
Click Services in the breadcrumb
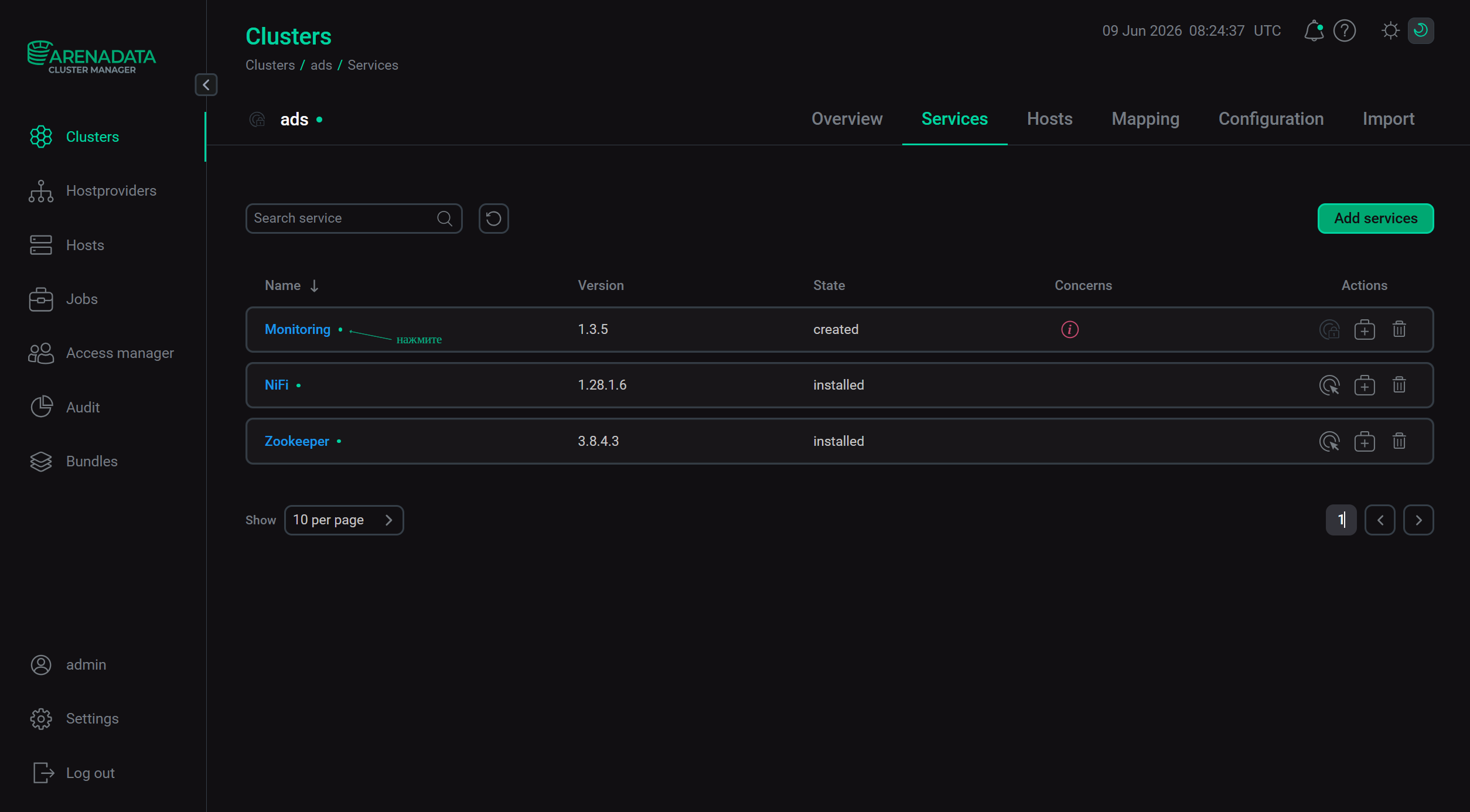pos(373,65)
